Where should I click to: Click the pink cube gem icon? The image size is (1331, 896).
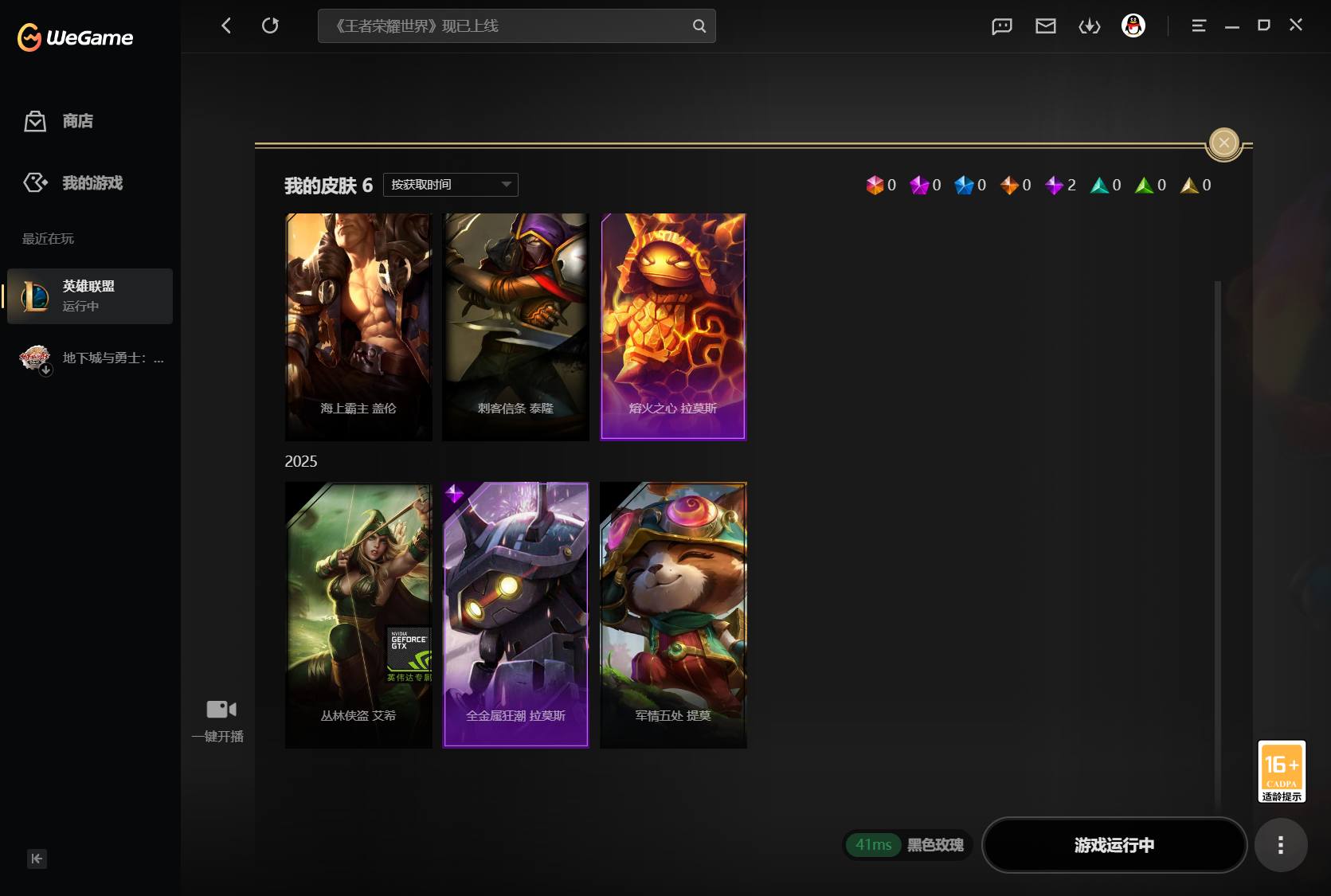pyautogui.click(x=875, y=185)
